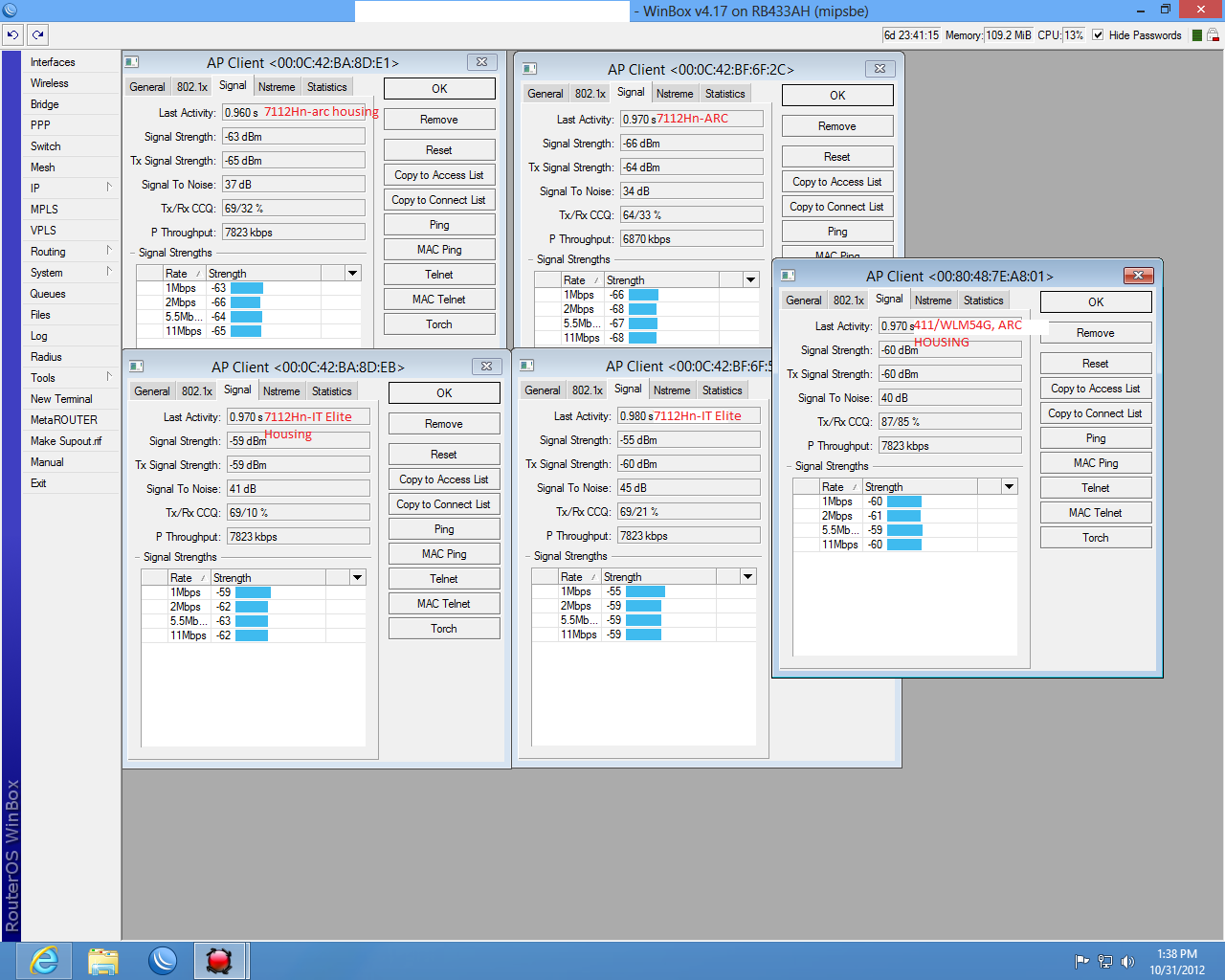Click the padlock icon beside Hide Passwords
Image resolution: width=1225 pixels, height=980 pixels.
(1213, 35)
